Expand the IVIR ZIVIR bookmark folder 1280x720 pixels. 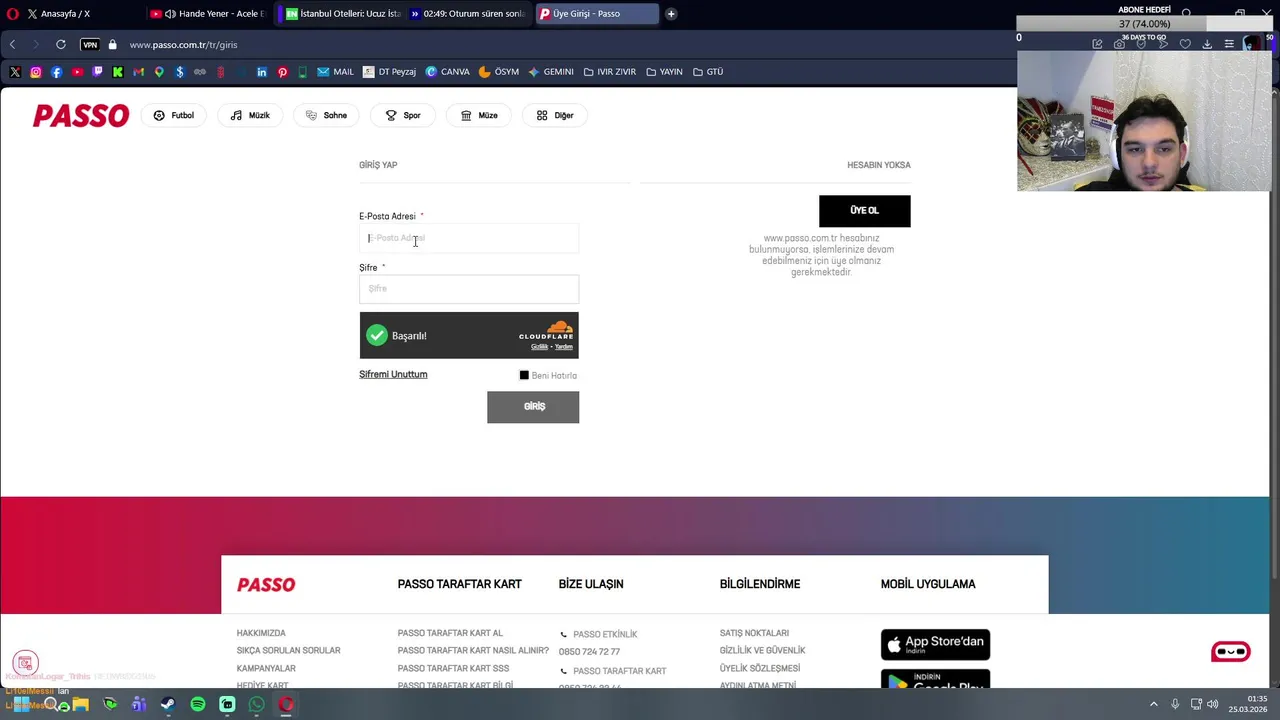click(609, 72)
